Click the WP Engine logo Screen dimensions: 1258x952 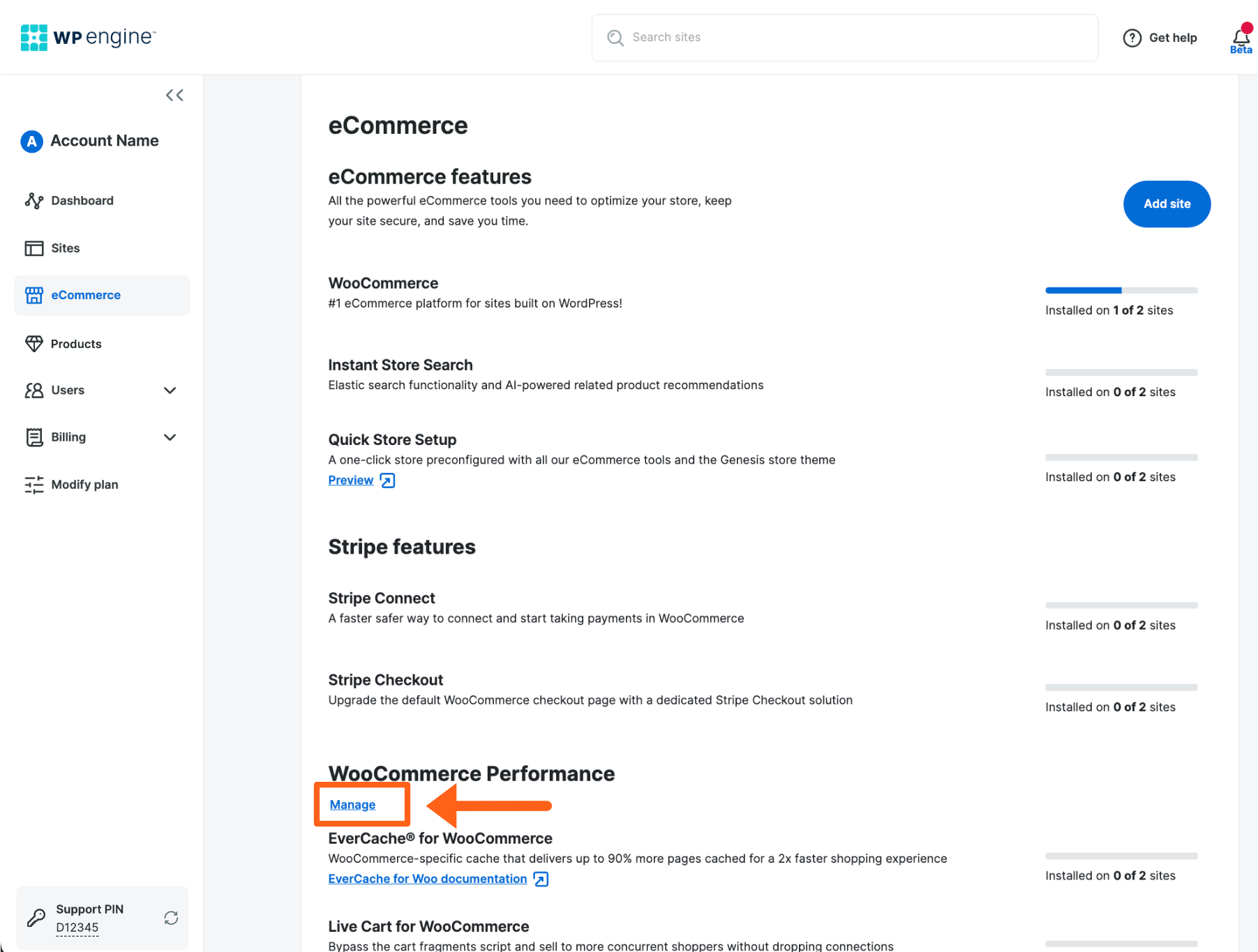pos(88,36)
